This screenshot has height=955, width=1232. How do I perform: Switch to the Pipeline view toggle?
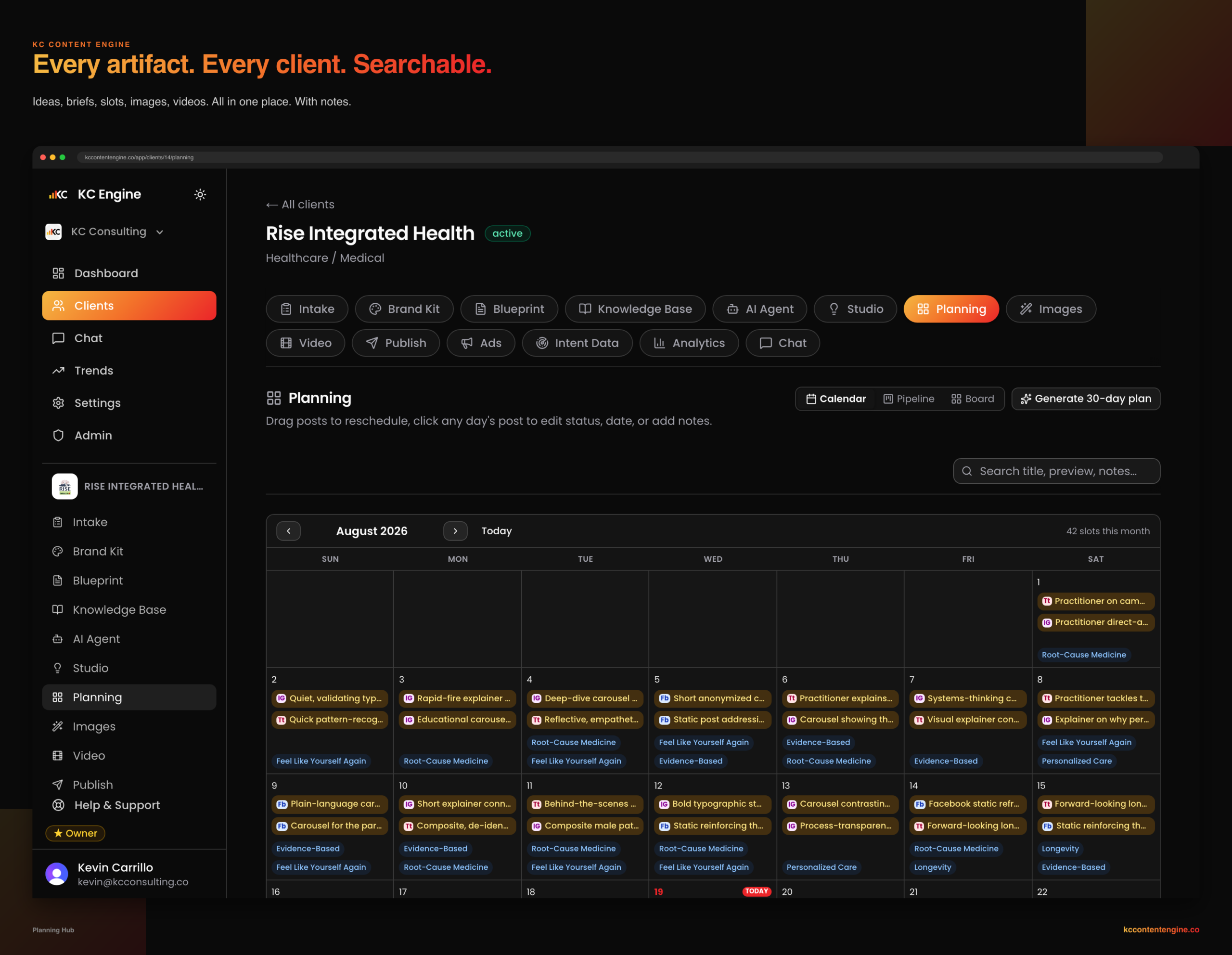(908, 399)
